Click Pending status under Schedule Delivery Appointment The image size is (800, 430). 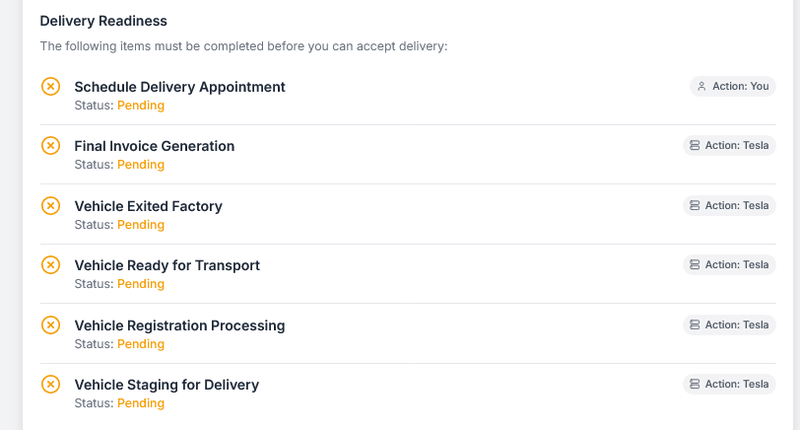(141, 105)
